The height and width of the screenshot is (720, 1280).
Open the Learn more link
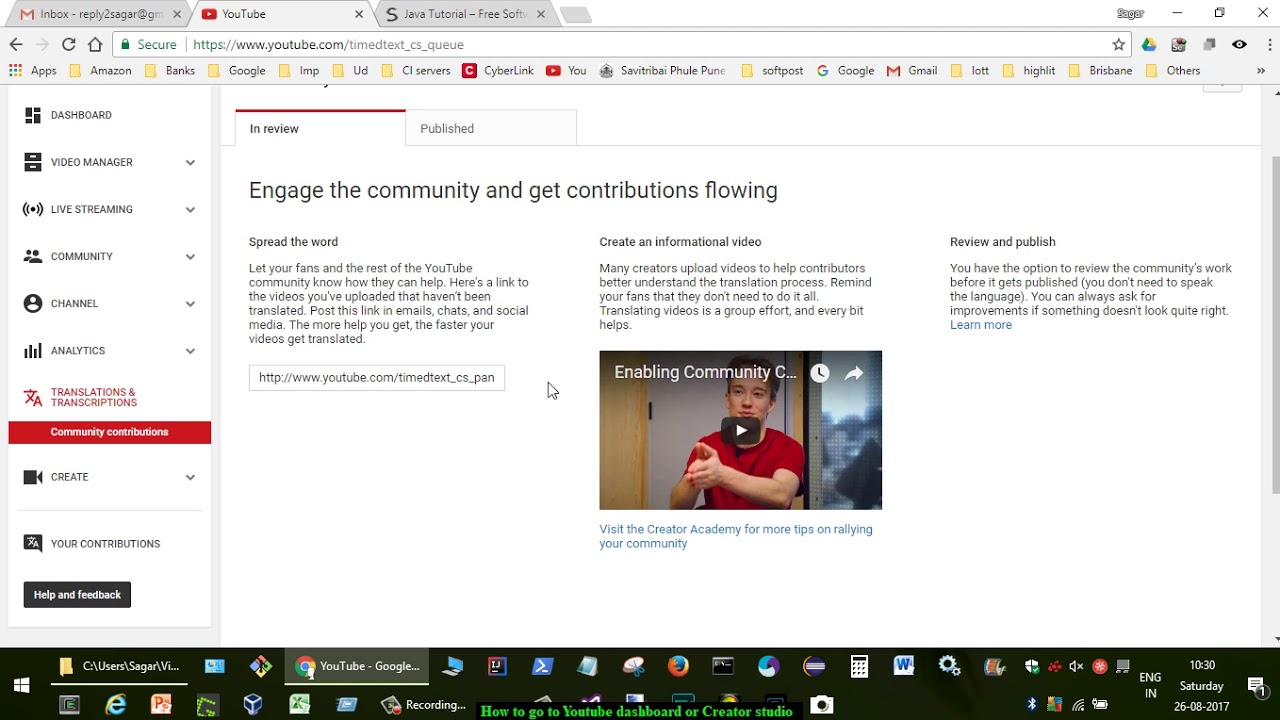980,324
